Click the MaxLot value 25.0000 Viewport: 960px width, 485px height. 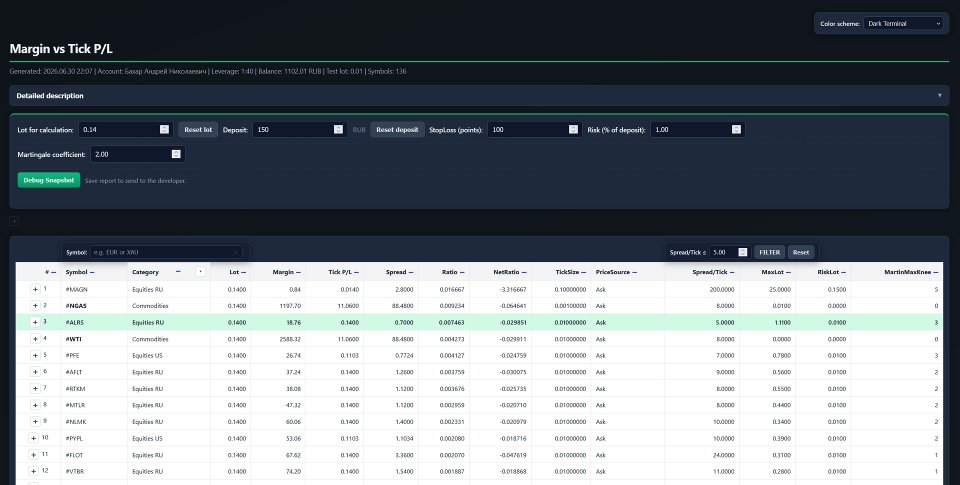pyautogui.click(x=780, y=289)
